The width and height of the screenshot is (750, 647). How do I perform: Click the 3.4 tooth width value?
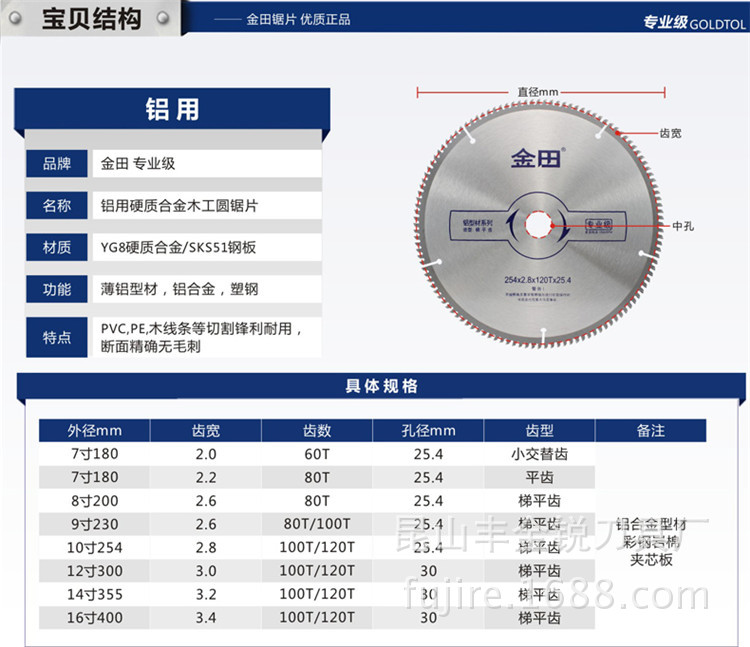pyautogui.click(x=206, y=618)
